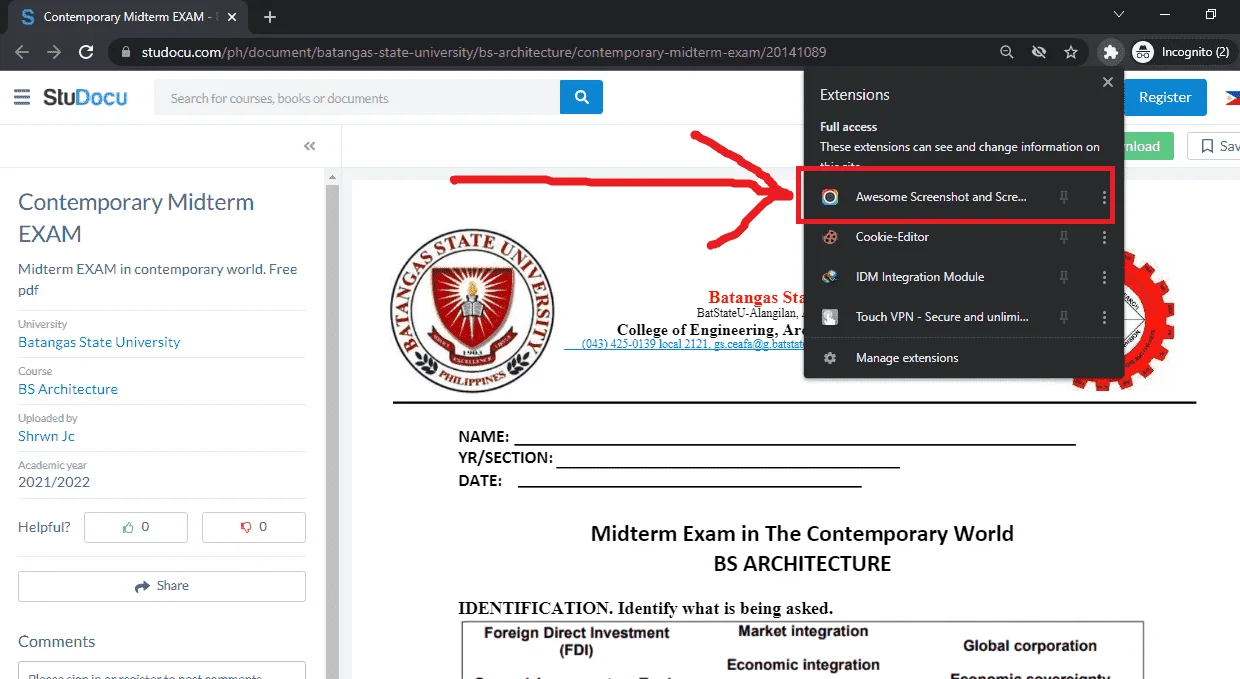
Task: Pin Cookie-Editor extension
Action: (x=1064, y=237)
